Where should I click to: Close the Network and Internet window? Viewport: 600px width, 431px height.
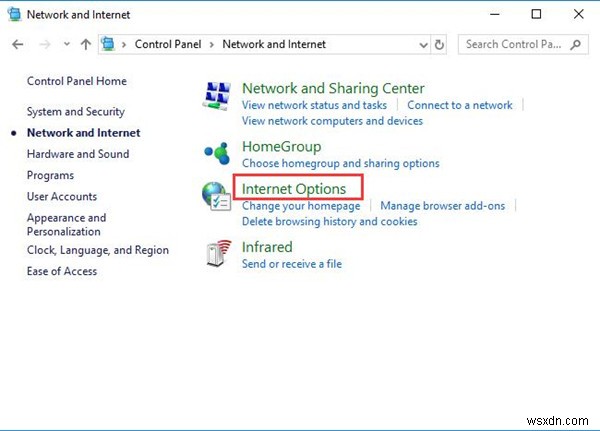click(x=579, y=14)
